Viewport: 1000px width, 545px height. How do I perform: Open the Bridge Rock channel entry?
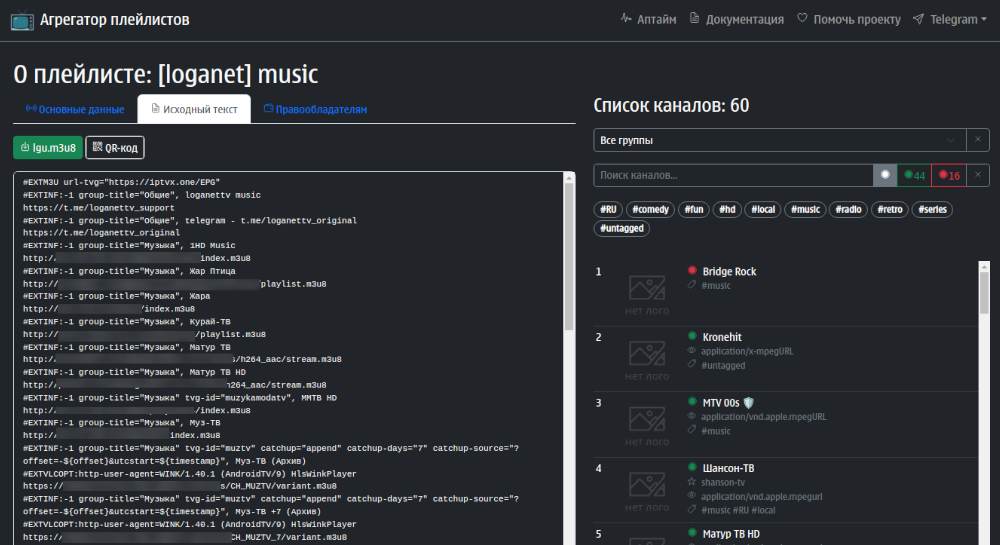729,272
